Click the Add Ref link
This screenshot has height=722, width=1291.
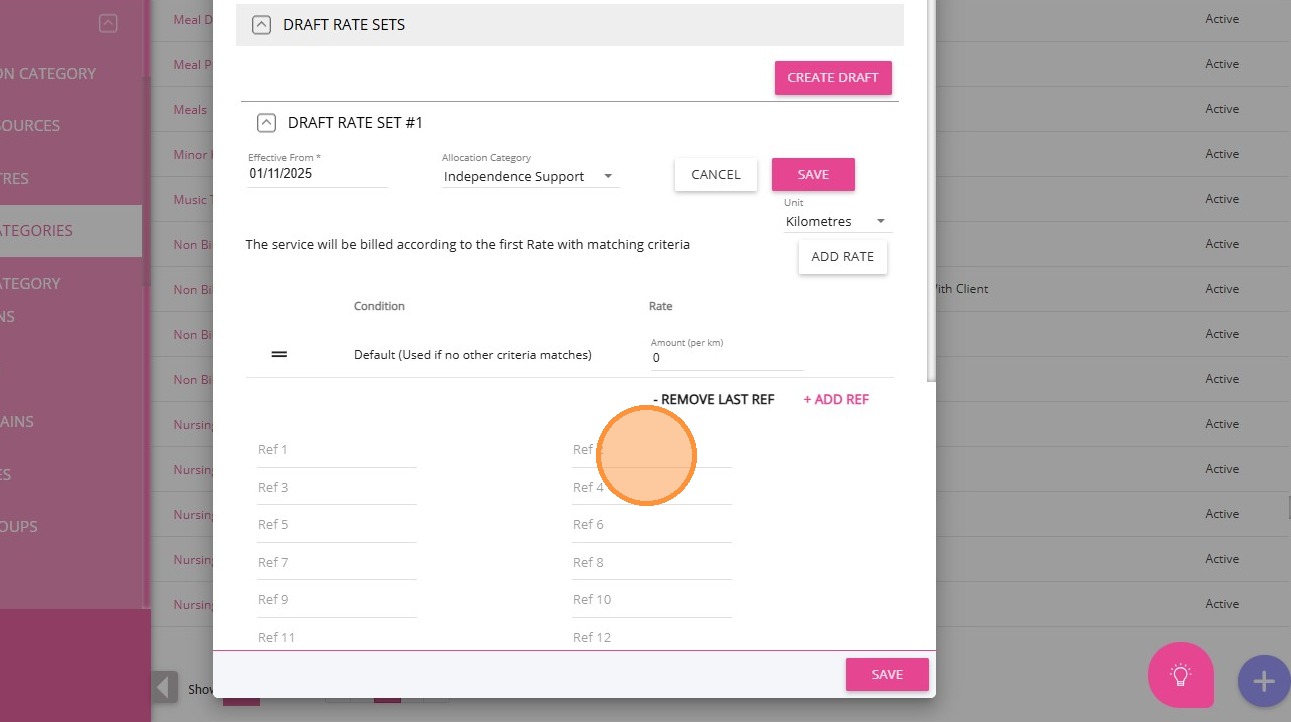coord(836,399)
